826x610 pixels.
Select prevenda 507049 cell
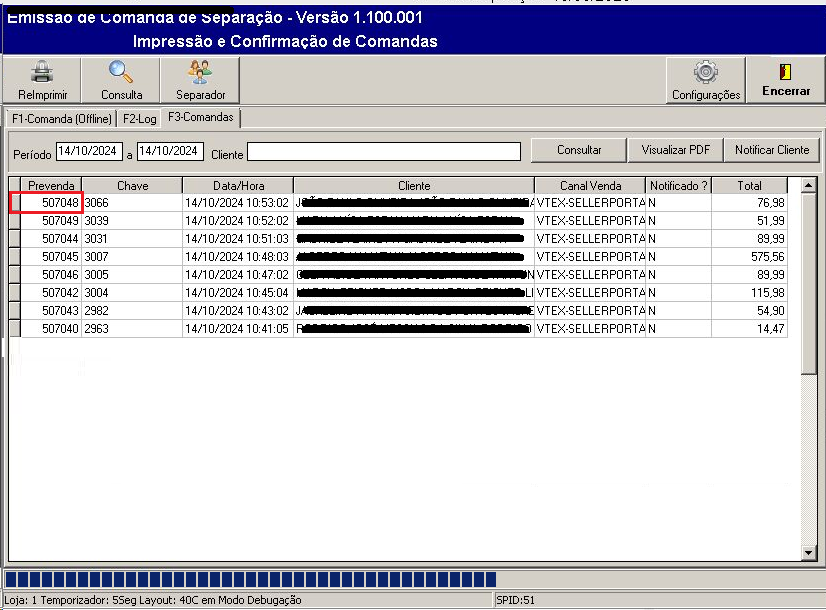[x=51, y=221]
